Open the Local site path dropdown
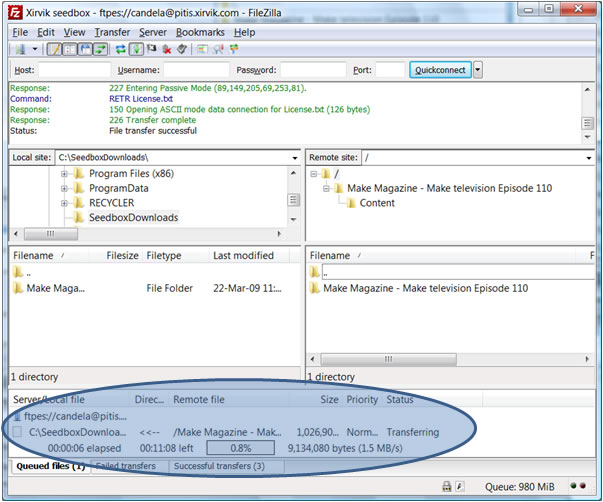Screen dimensions: 603x502 click(294, 158)
